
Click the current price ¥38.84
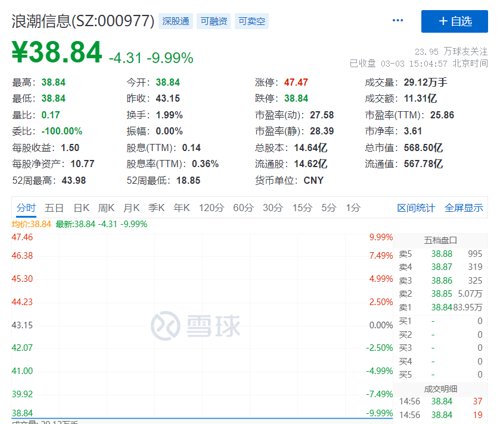57,52
